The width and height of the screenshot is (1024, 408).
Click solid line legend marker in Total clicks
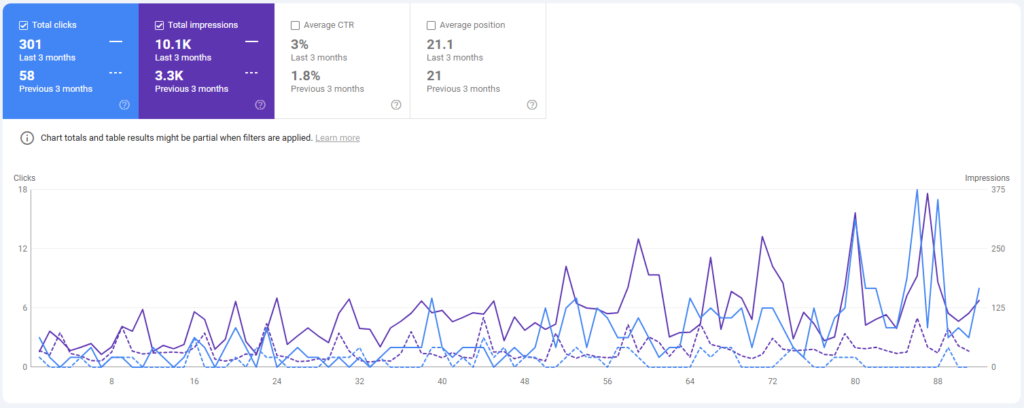tap(116, 42)
